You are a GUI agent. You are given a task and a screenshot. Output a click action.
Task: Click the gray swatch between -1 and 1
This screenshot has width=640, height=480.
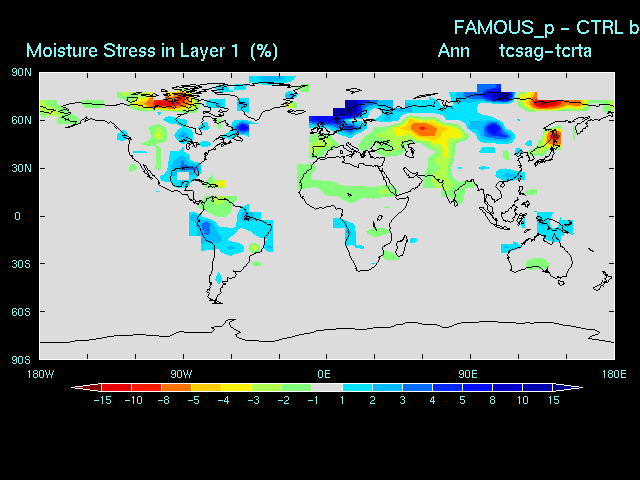327,387
